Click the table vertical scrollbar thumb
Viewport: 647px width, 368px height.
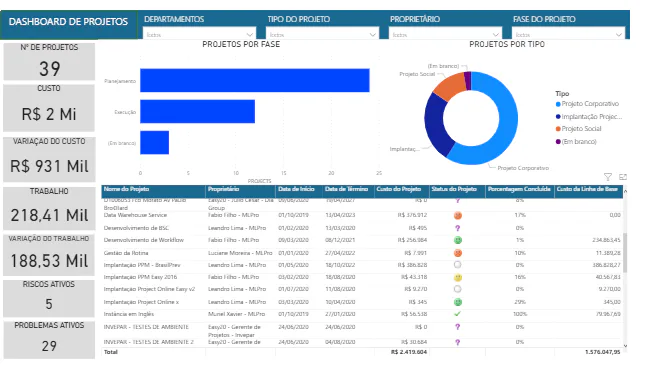pyautogui.click(x=625, y=252)
